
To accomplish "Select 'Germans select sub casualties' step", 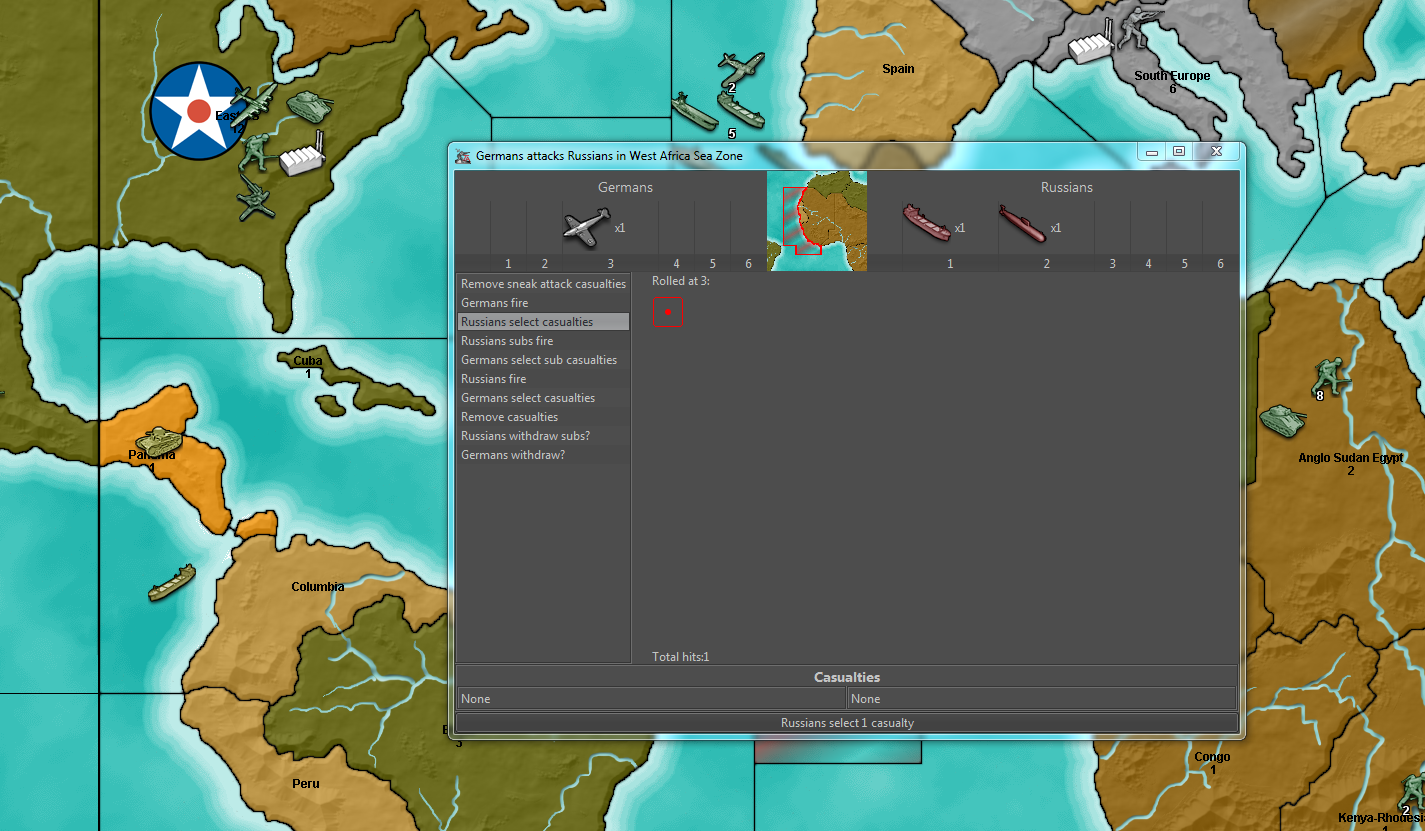I will pos(543,360).
